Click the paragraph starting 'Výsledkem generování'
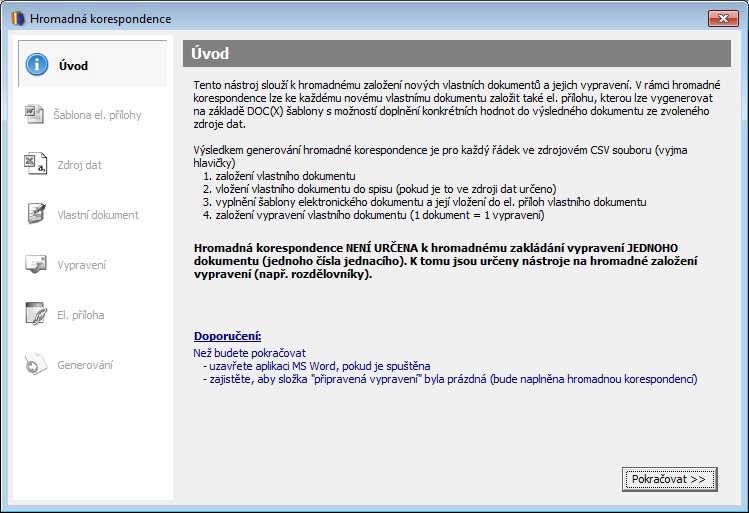The height and width of the screenshot is (513, 749). (x=440, y=157)
